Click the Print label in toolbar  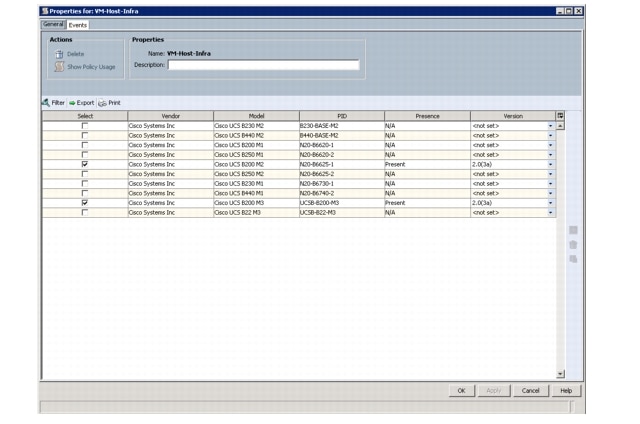point(114,103)
